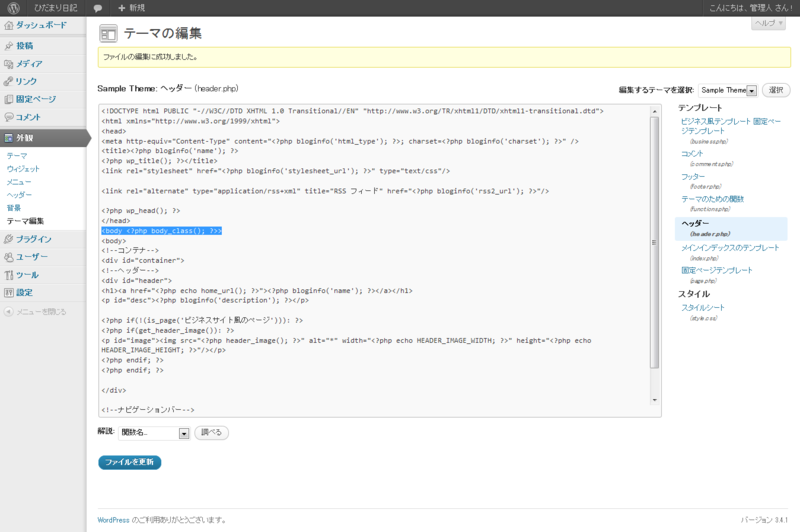This screenshot has width=800, height=532.
Task: Click the Links (リンク) chain icon
Action: pyautogui.click(x=9, y=81)
